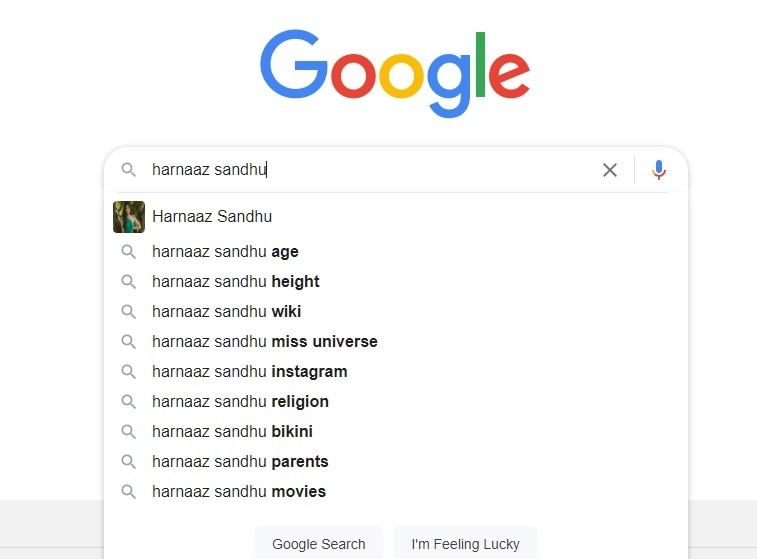Screen dimensions: 757x559
Task: Select the 'harnaaz sandhu age' suggestion text
Action: click(225, 252)
